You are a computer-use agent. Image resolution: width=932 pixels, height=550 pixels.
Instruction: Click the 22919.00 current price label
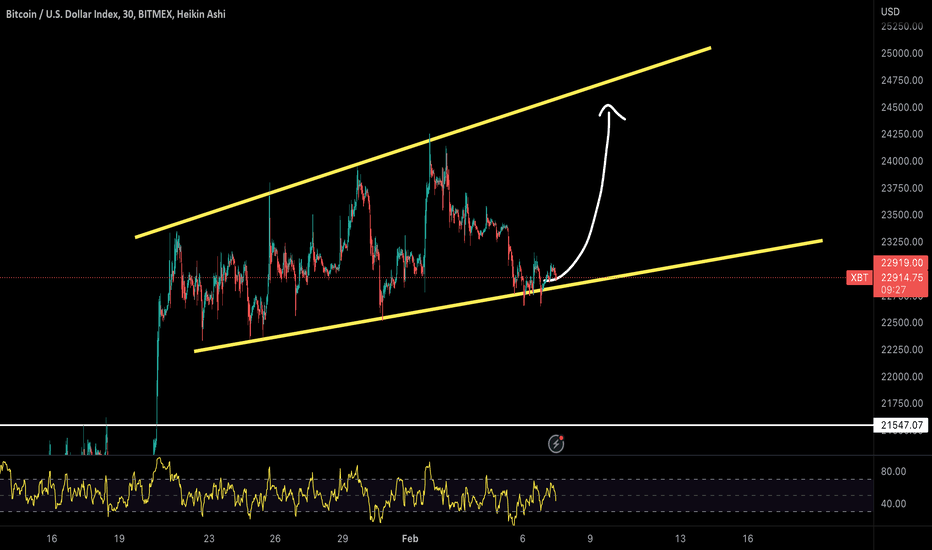[902, 263]
